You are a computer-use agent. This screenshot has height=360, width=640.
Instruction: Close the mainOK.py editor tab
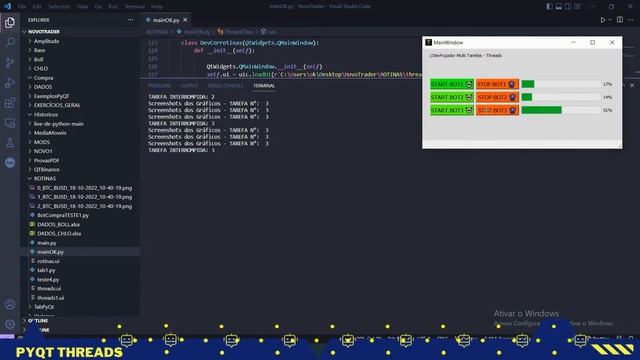185,20
